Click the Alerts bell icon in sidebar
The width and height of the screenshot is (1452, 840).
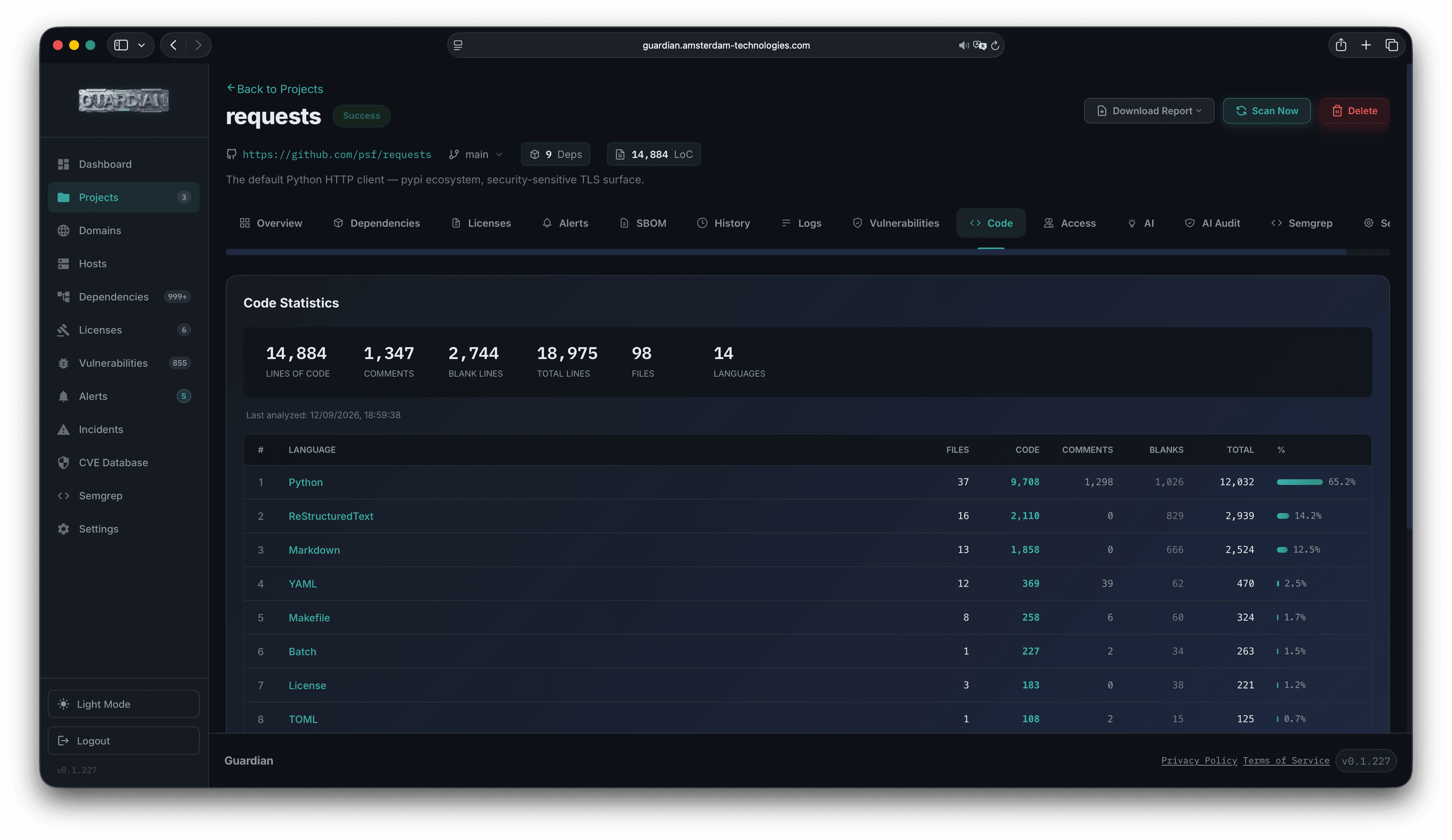[x=64, y=396]
